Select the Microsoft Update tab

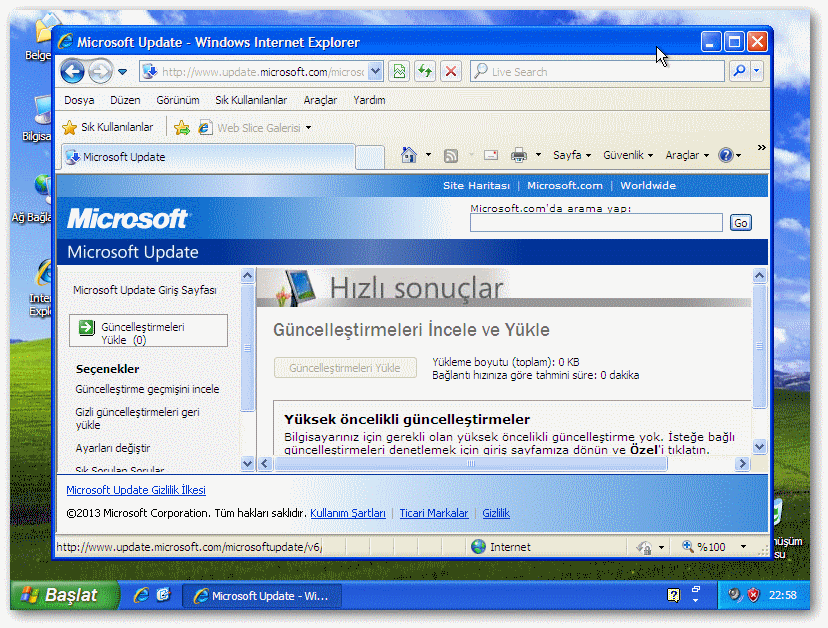coord(208,157)
